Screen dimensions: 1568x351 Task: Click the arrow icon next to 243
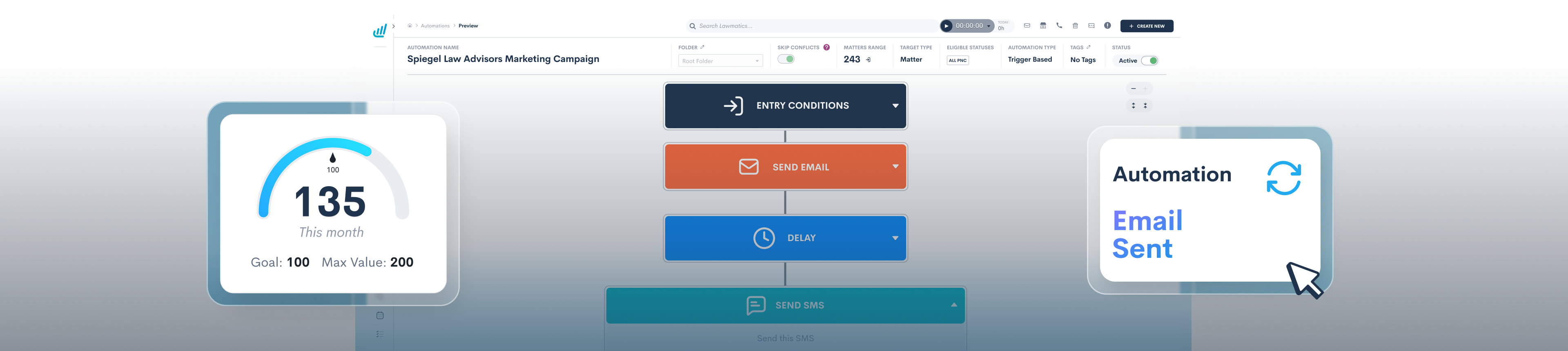coord(868,60)
